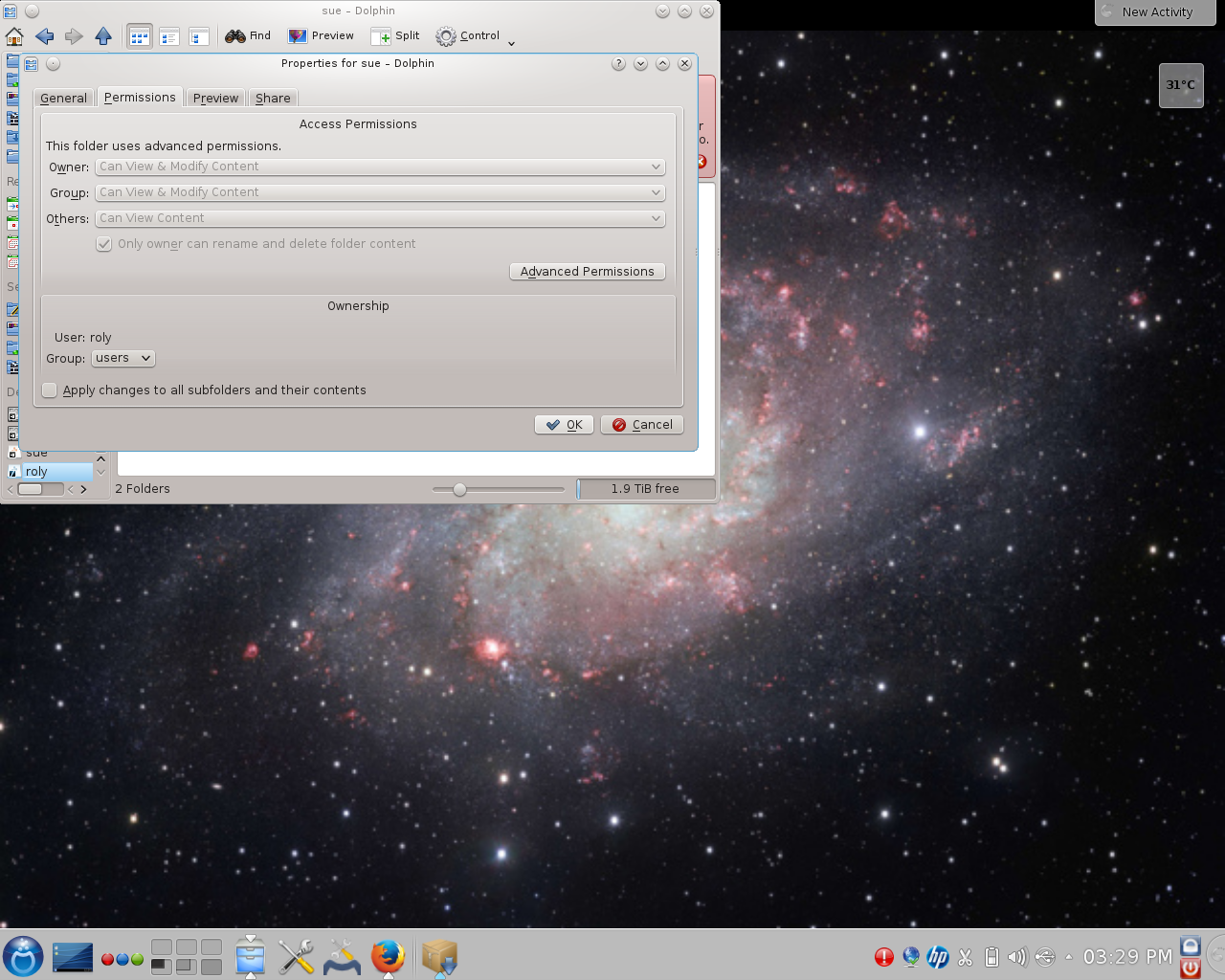Viewport: 1225px width, 980px height.
Task: Click the 03:29 PM clock
Action: pos(1127,957)
